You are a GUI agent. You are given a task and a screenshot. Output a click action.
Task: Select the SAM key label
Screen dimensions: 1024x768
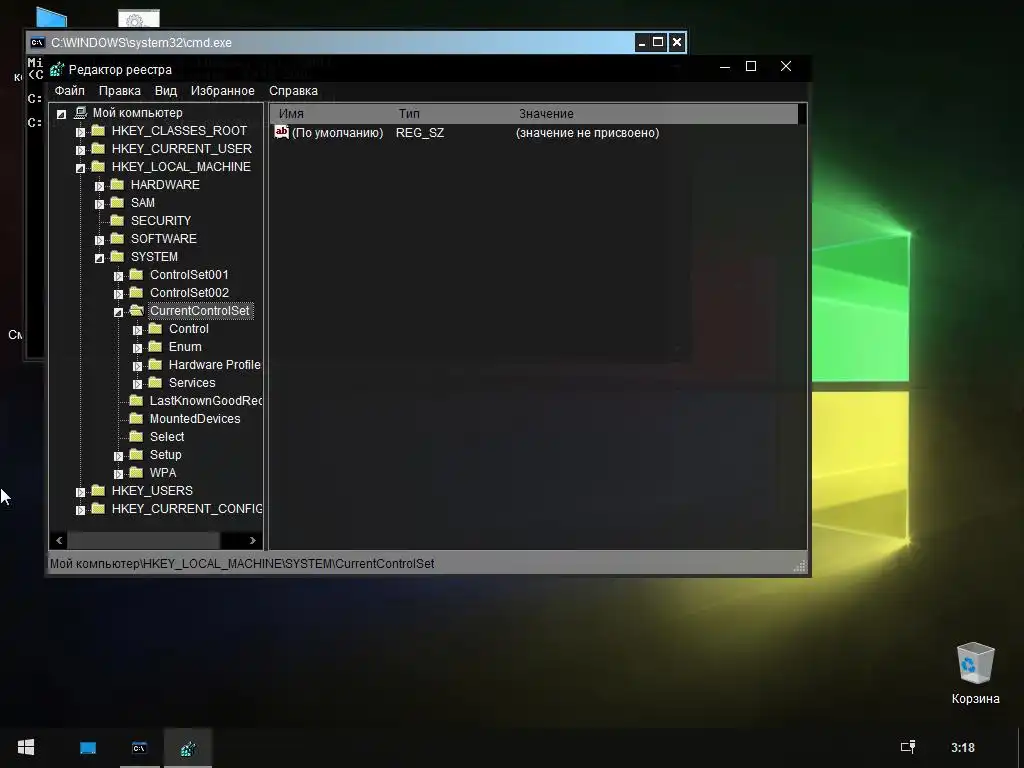pyautogui.click(x=142, y=202)
